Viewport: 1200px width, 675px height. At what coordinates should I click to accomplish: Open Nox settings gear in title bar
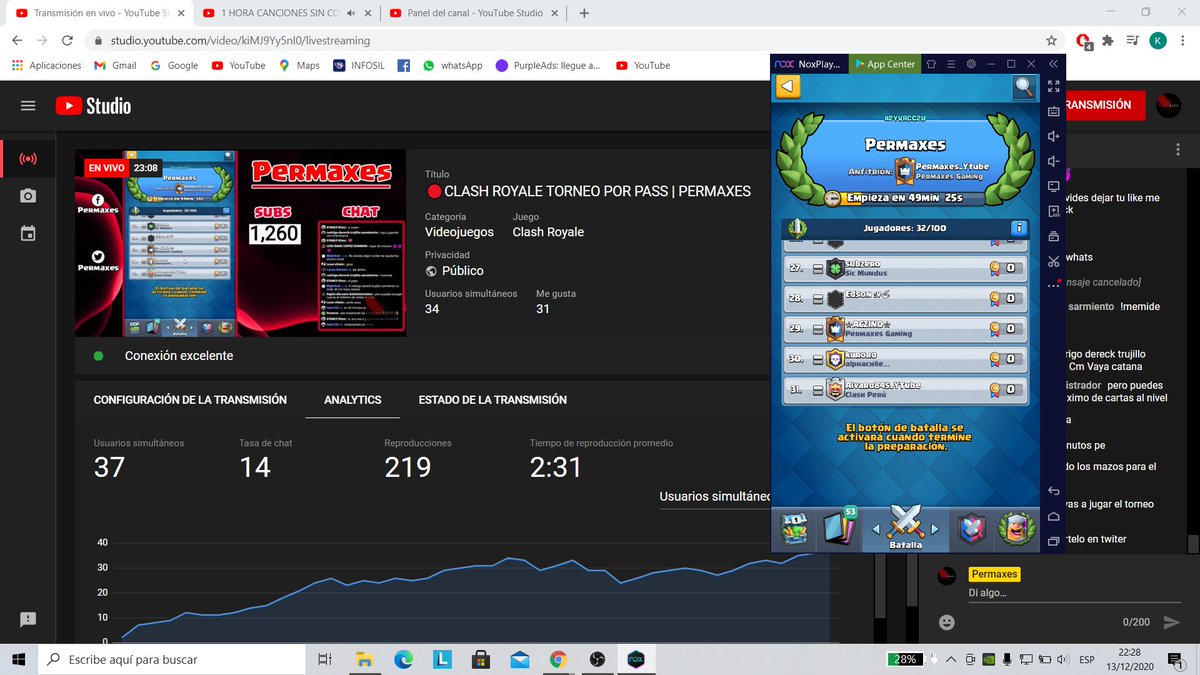point(970,64)
